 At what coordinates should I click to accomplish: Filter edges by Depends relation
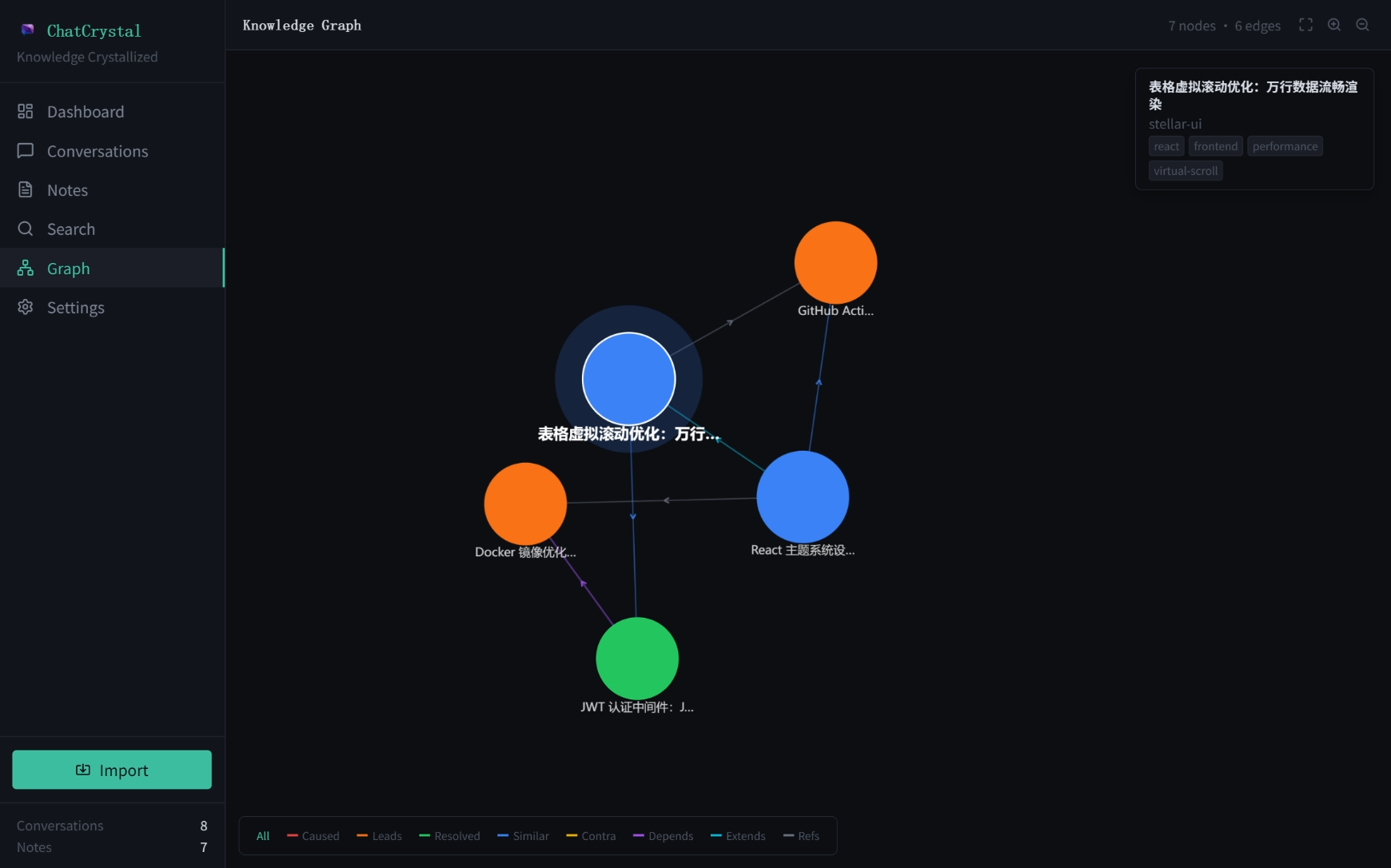[x=663, y=836]
